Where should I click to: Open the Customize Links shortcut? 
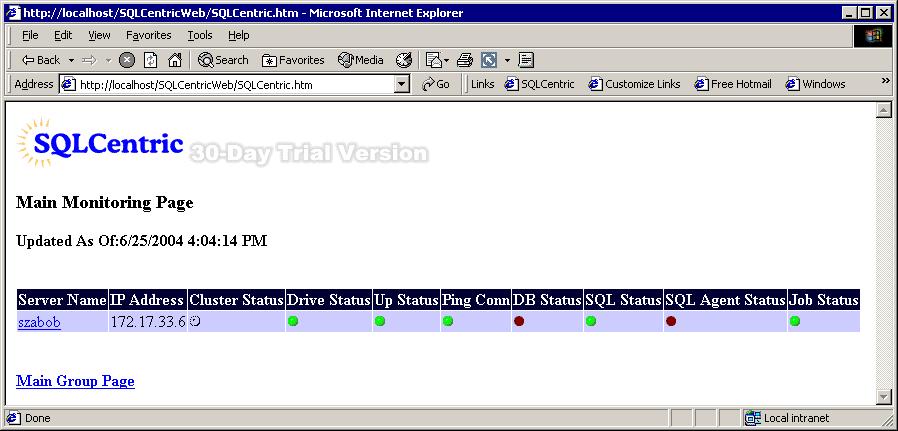(635, 84)
